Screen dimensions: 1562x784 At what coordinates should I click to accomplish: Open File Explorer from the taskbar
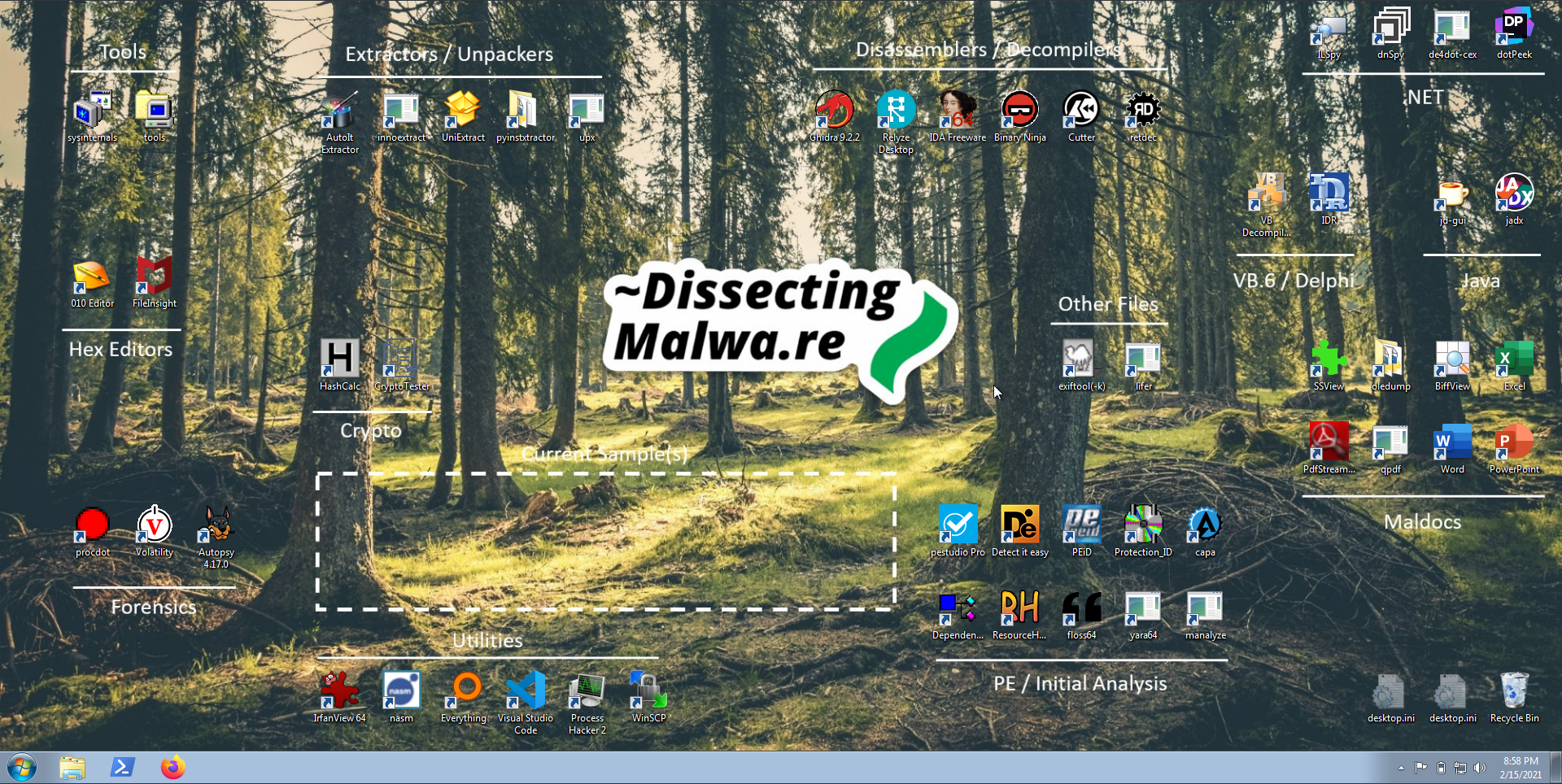[72, 768]
